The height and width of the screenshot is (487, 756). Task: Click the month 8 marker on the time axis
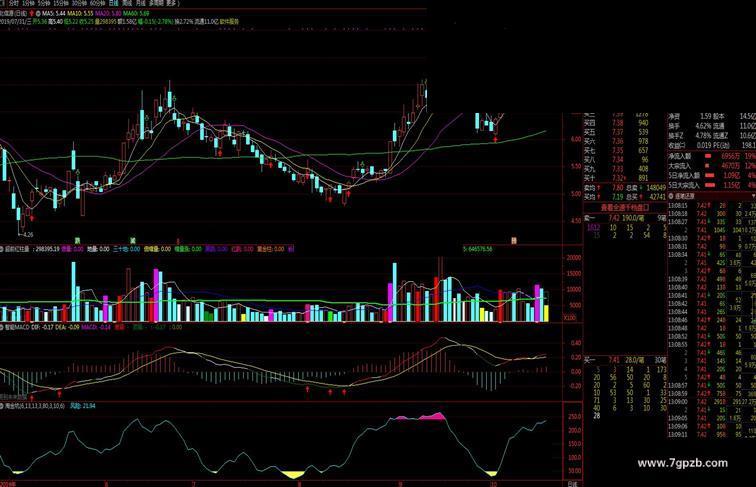click(x=299, y=484)
